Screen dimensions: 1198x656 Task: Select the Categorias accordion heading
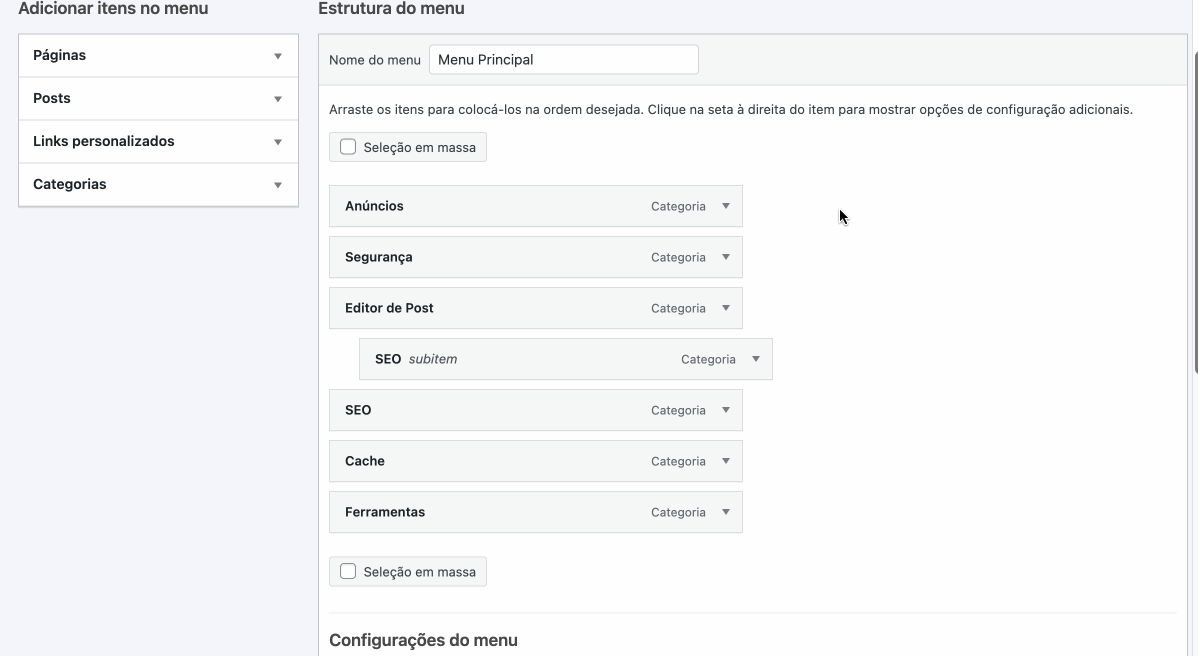(x=158, y=185)
